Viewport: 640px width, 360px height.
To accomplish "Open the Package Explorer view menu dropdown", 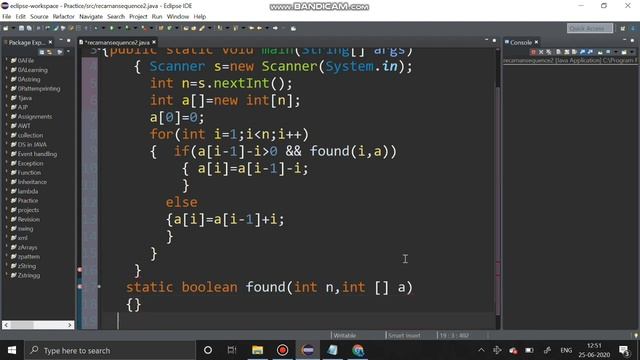I will pos(68,52).
